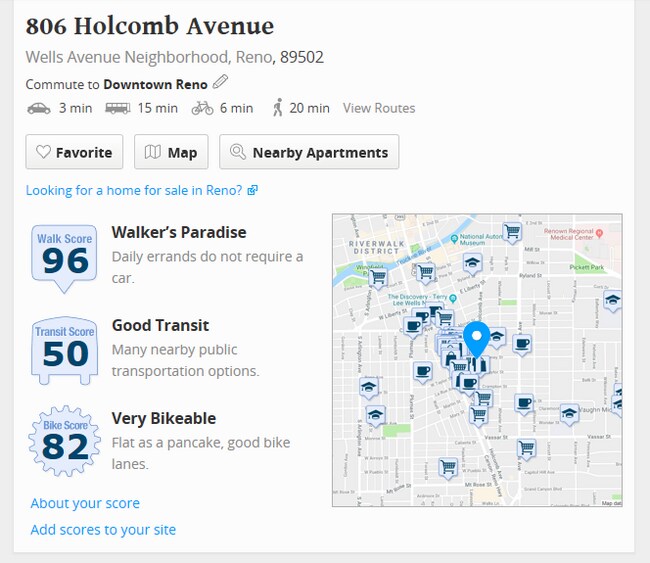Open the About your score link
The width and height of the screenshot is (650, 563).
[x=85, y=503]
